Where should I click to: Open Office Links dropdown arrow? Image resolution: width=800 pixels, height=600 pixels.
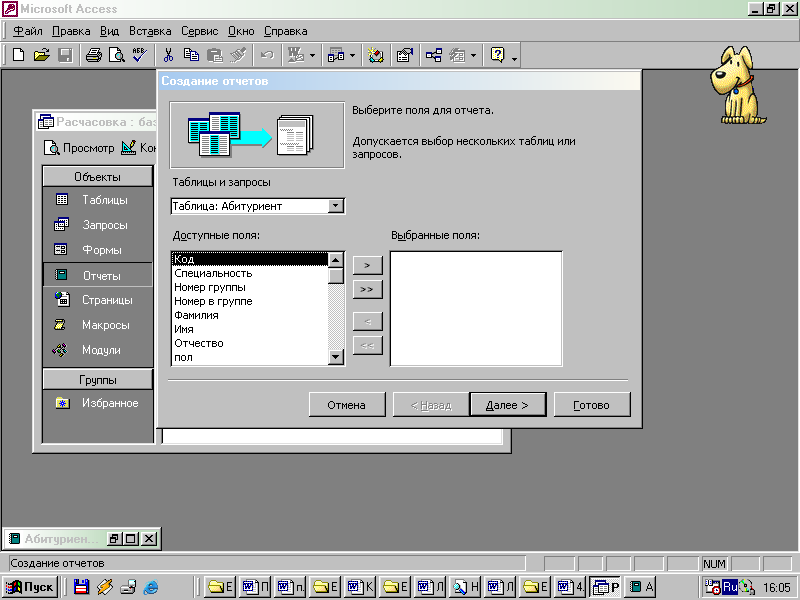point(312,56)
